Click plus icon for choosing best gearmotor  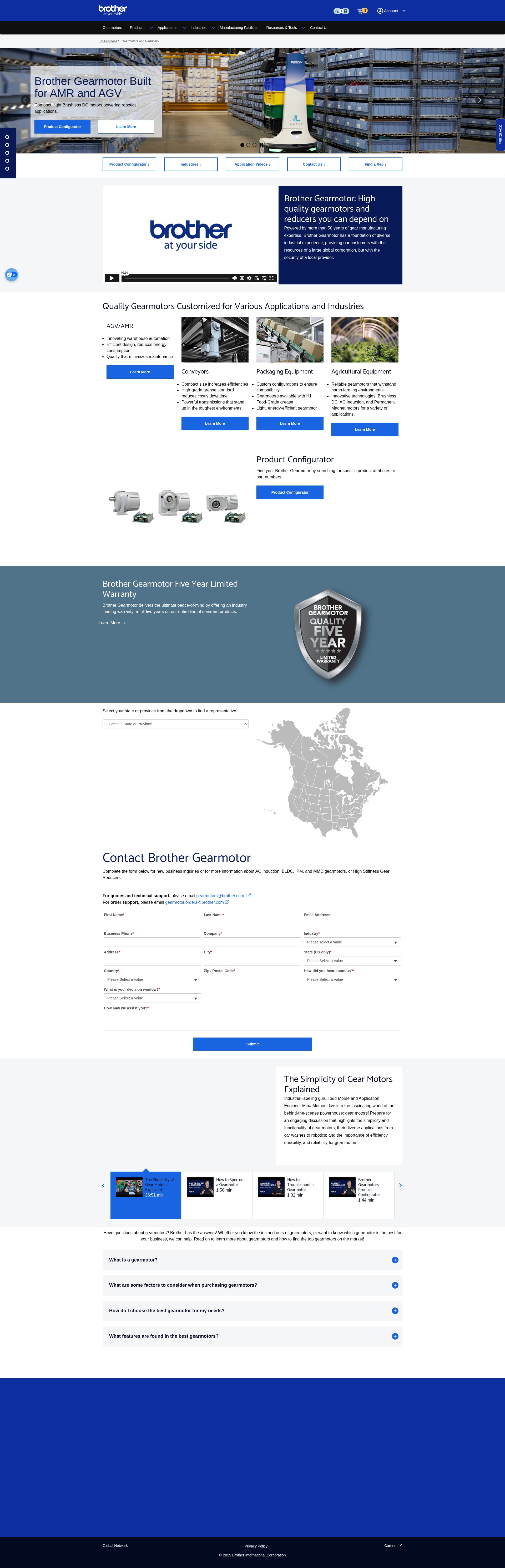395,1310
